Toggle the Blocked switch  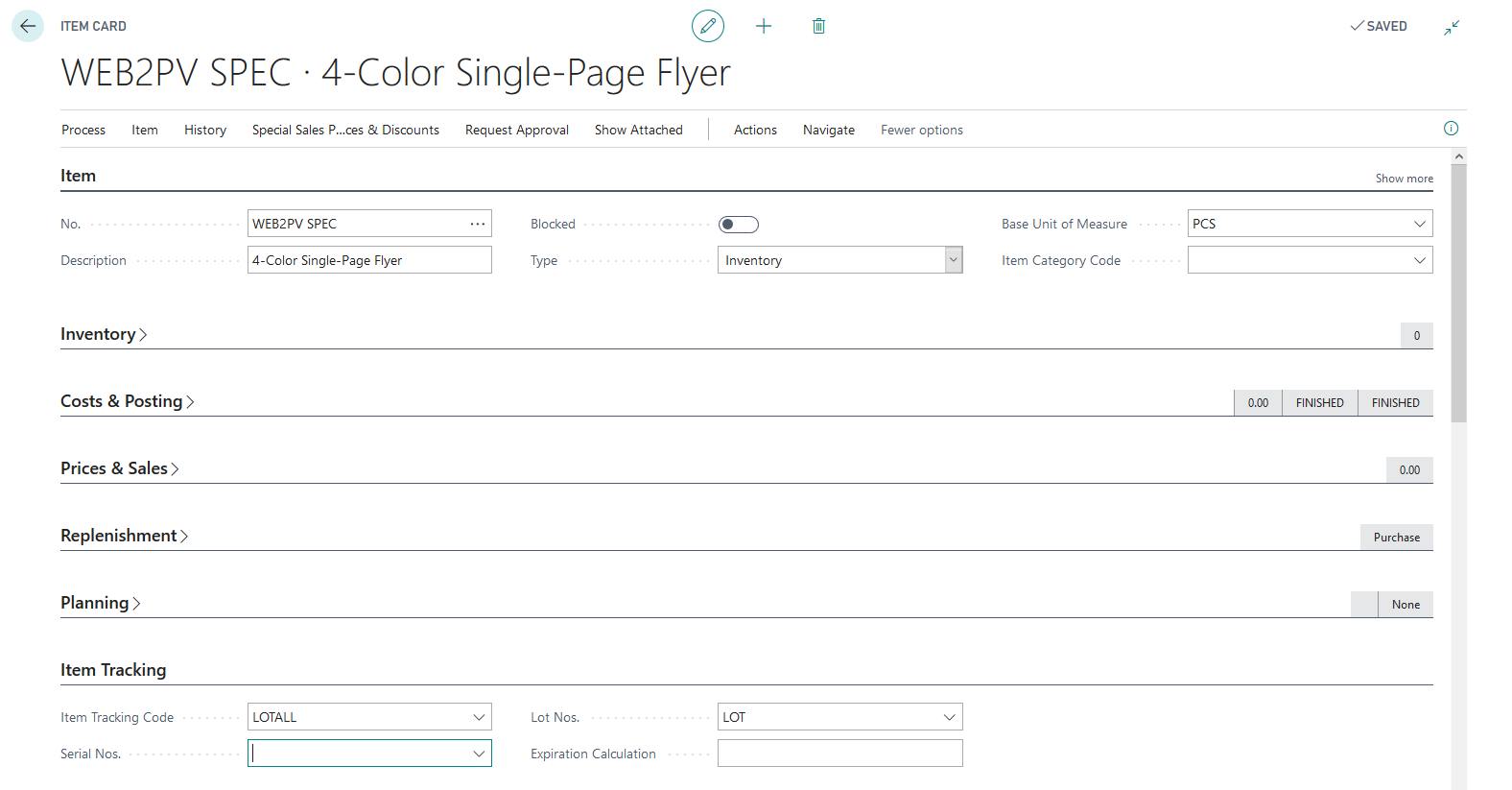739,225
